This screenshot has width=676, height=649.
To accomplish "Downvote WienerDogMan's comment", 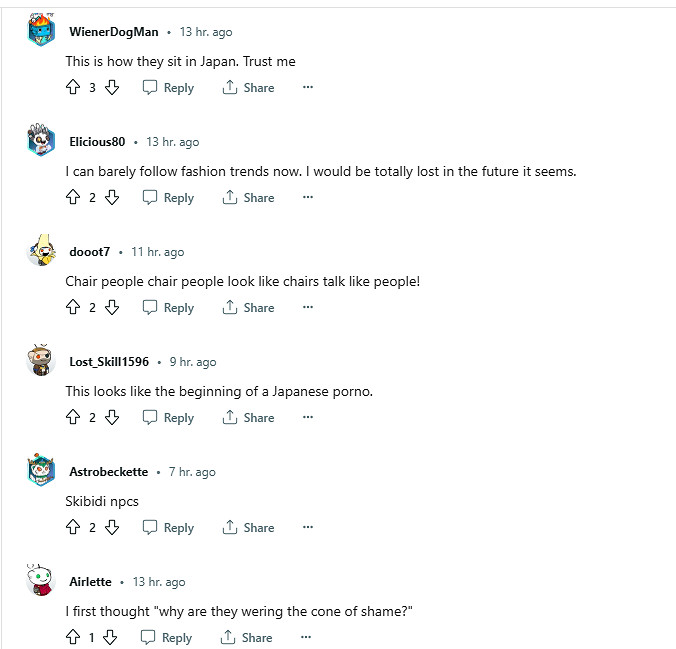I will [112, 88].
